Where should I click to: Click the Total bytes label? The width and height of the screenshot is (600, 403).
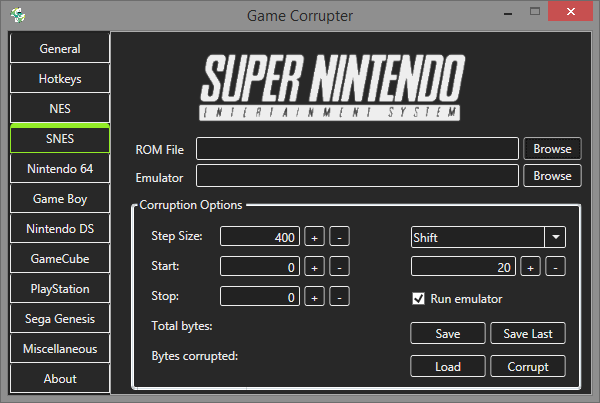pos(182,326)
